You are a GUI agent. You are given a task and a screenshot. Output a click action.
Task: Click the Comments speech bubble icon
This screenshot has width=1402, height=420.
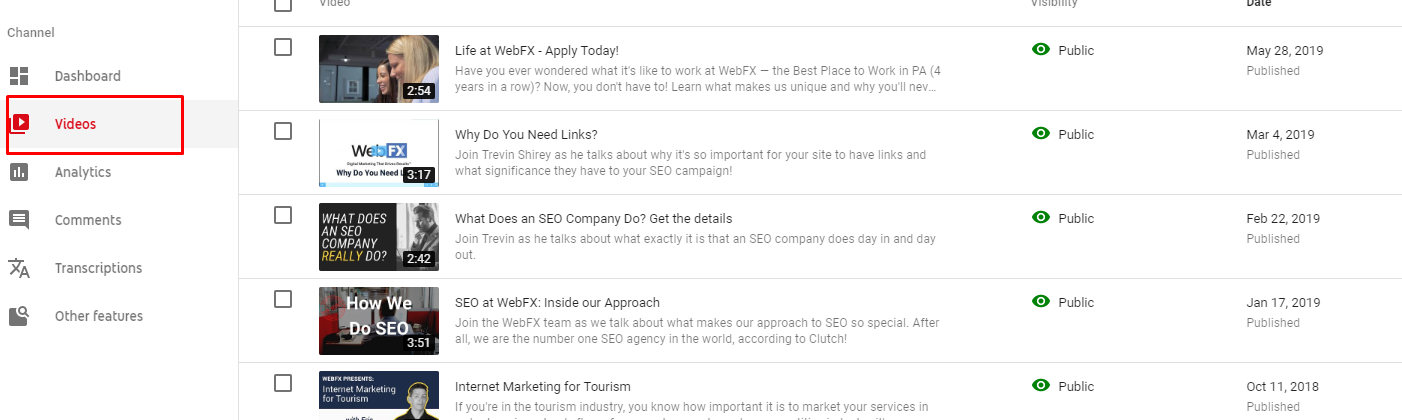(19, 220)
